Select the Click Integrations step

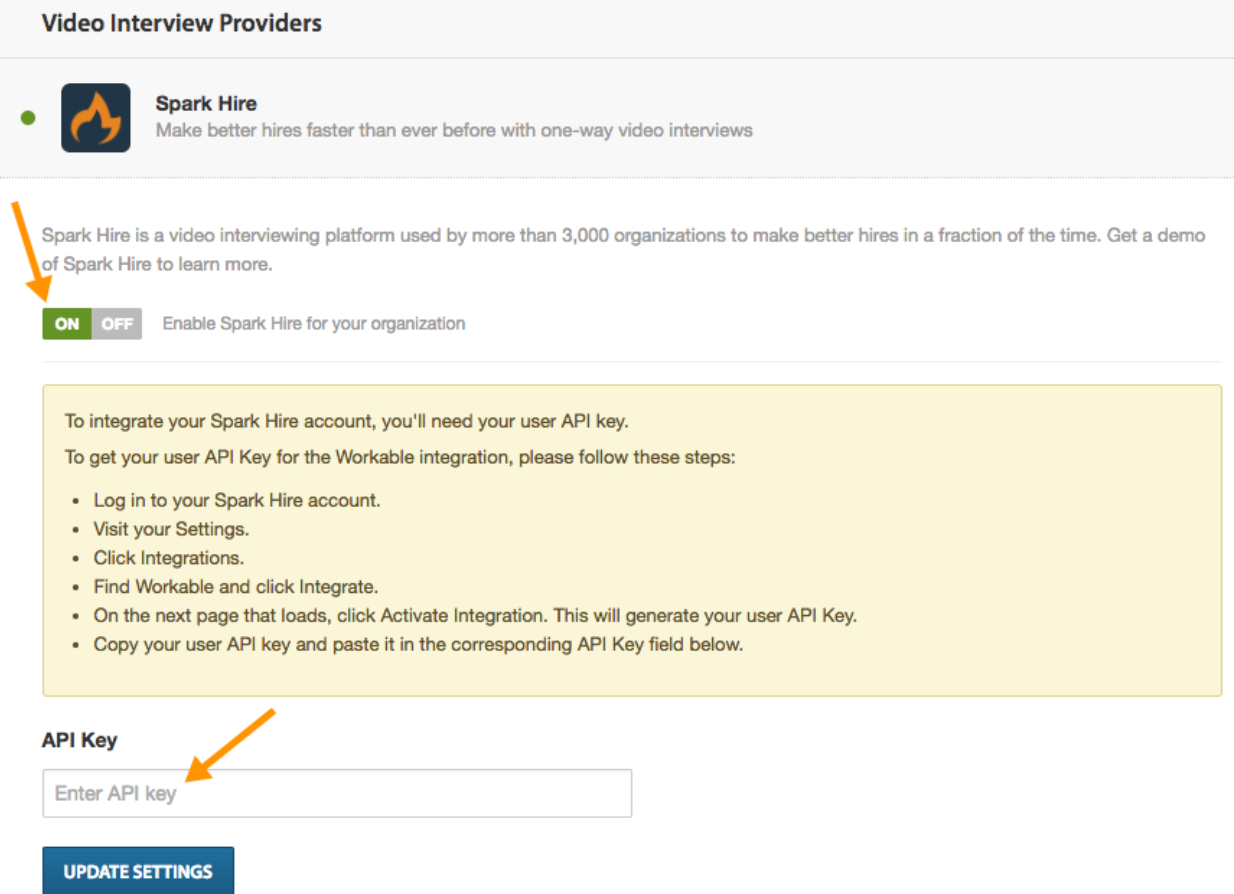[169, 558]
